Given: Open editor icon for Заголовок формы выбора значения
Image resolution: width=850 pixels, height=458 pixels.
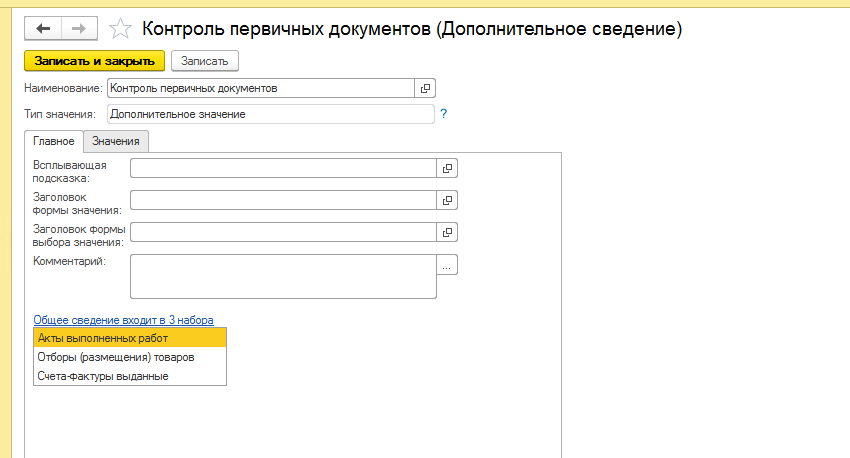Looking at the screenshot, I should tap(447, 232).
